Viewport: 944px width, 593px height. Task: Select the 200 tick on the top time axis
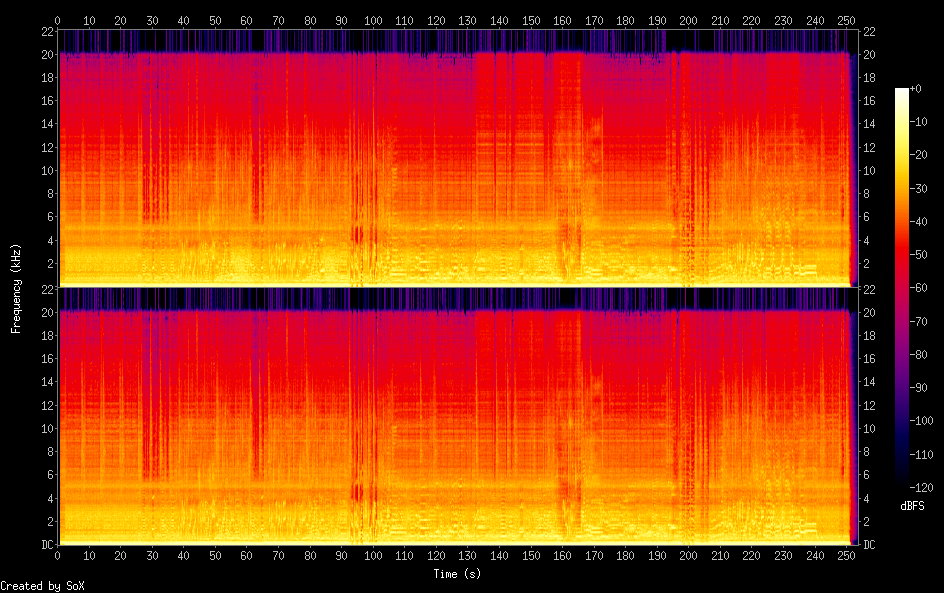tap(689, 20)
